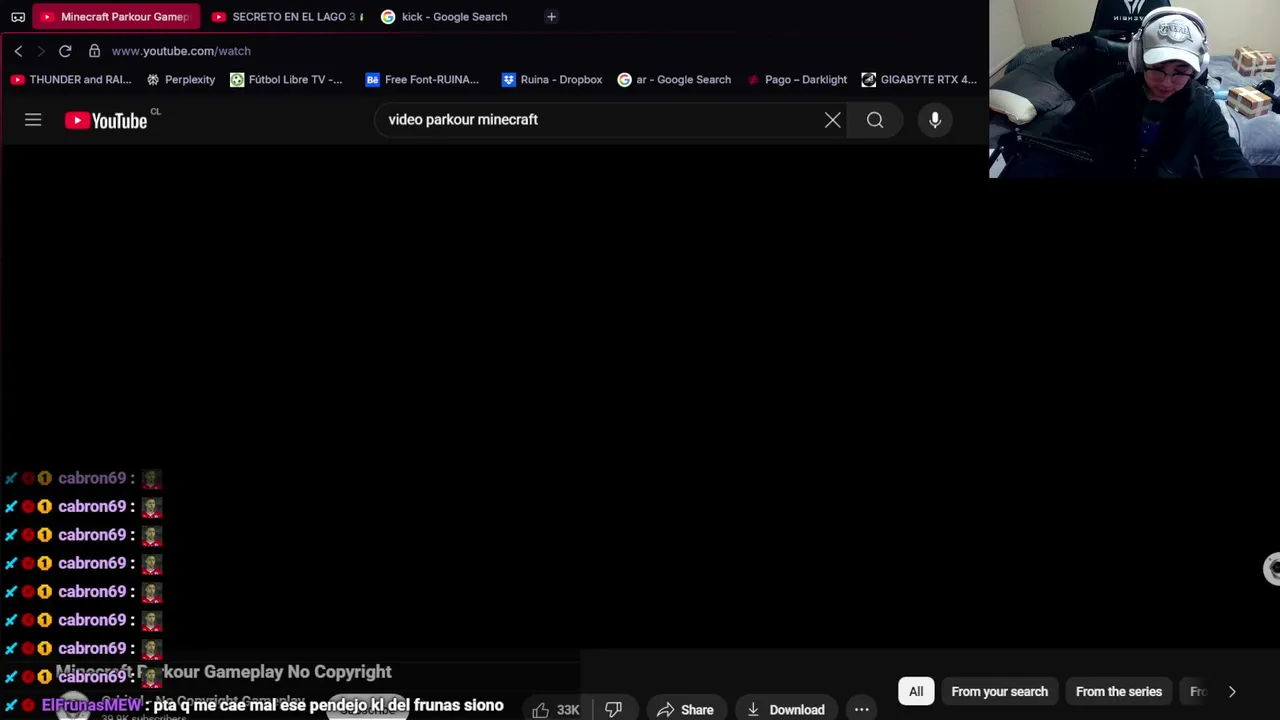This screenshot has height=720, width=1280.
Task: Click the browser back arrow
Action: tap(18, 51)
